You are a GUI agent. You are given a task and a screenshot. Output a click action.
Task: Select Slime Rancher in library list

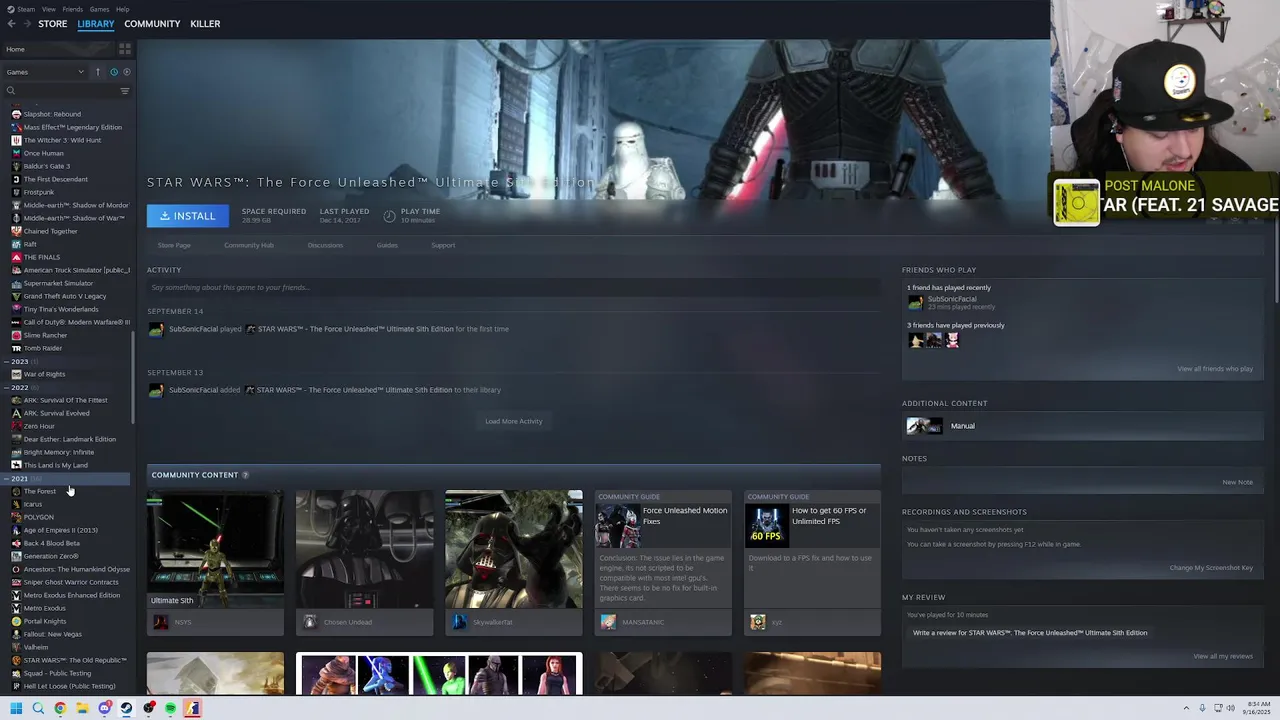tap(45, 335)
